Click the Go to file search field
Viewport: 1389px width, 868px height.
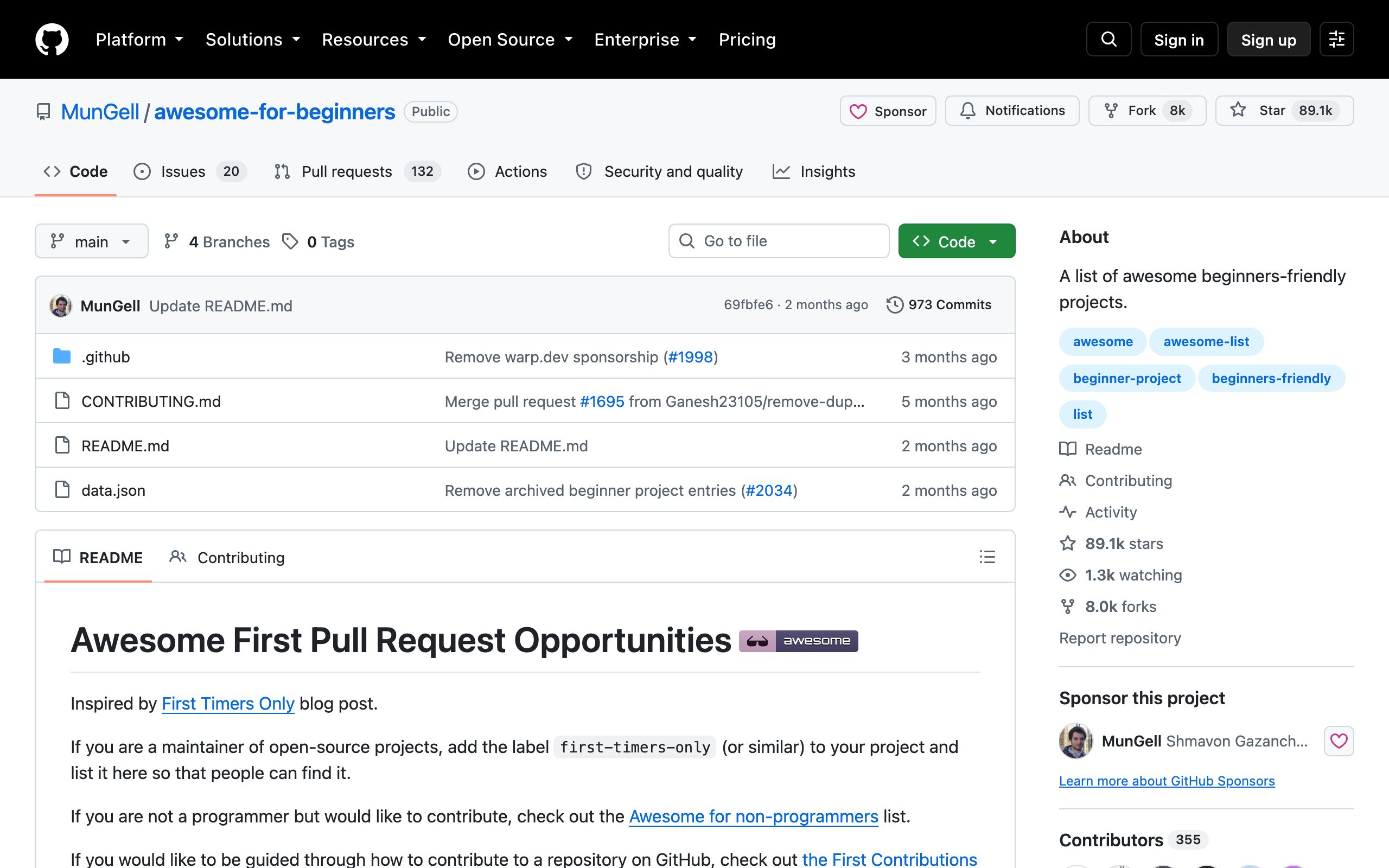tap(779, 241)
